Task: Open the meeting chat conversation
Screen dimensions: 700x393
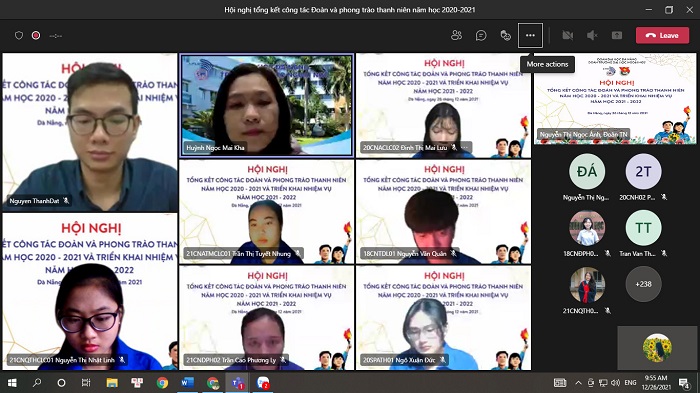Action: (x=481, y=35)
